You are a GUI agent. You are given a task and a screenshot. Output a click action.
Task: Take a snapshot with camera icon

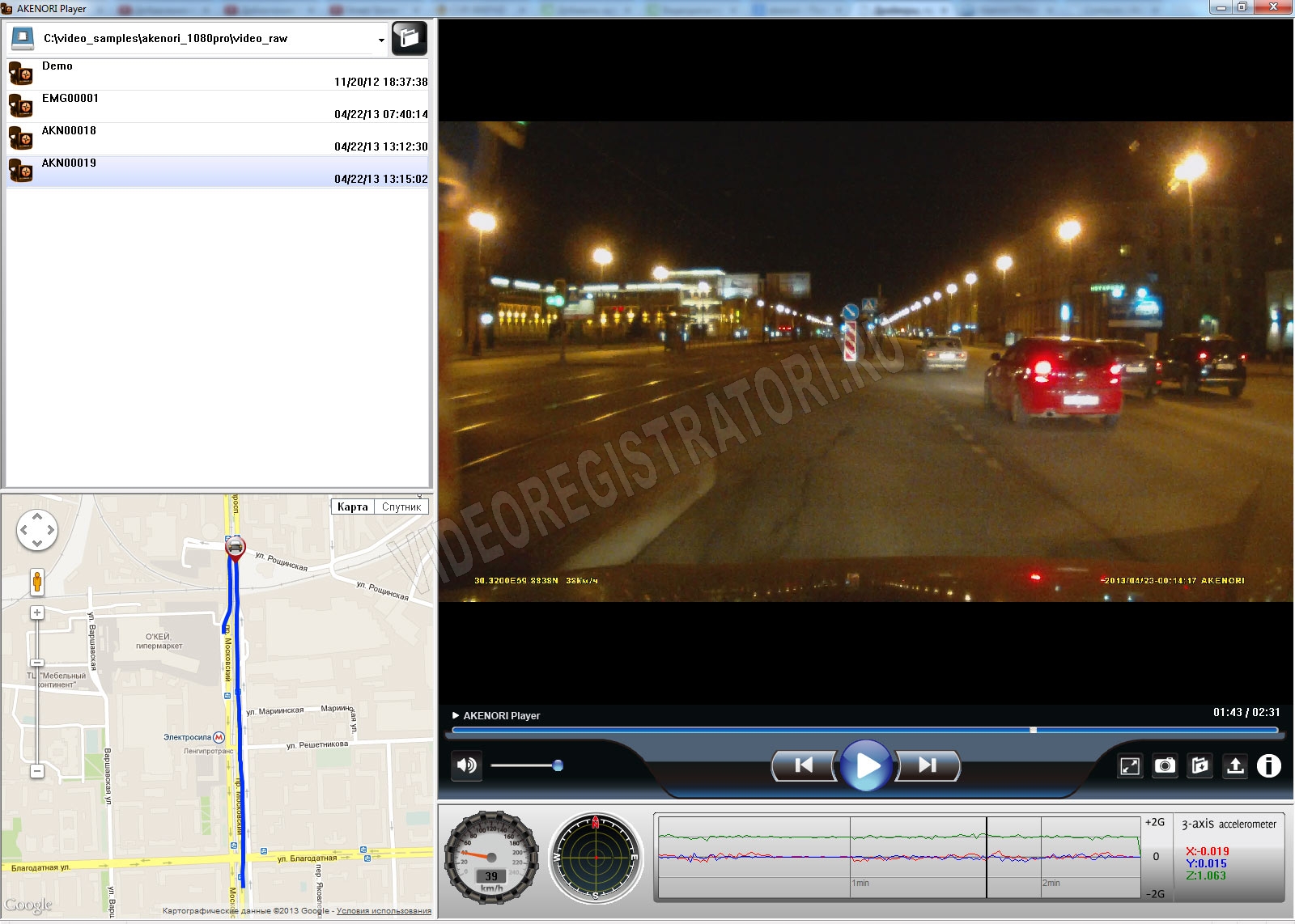(x=1165, y=765)
